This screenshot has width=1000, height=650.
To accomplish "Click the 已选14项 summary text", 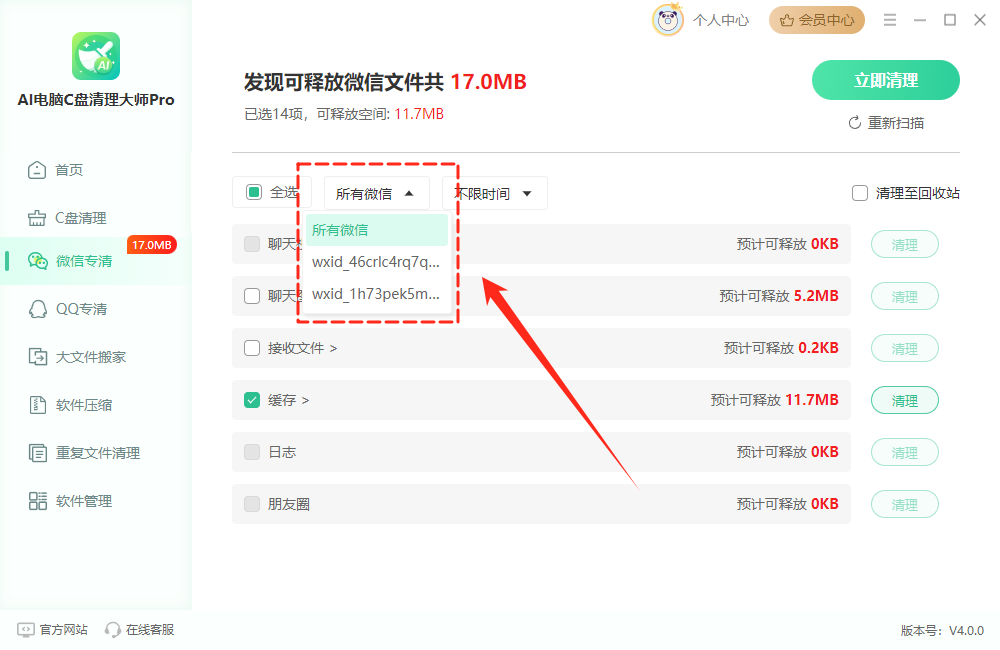I will point(274,114).
